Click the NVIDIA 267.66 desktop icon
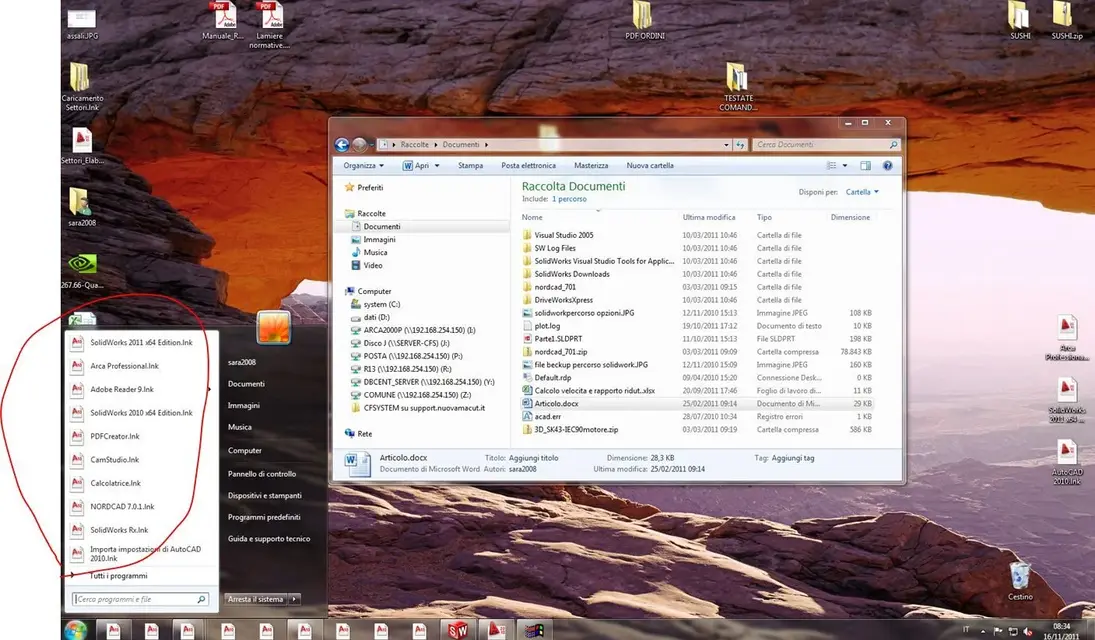1095x640 pixels. click(82, 271)
